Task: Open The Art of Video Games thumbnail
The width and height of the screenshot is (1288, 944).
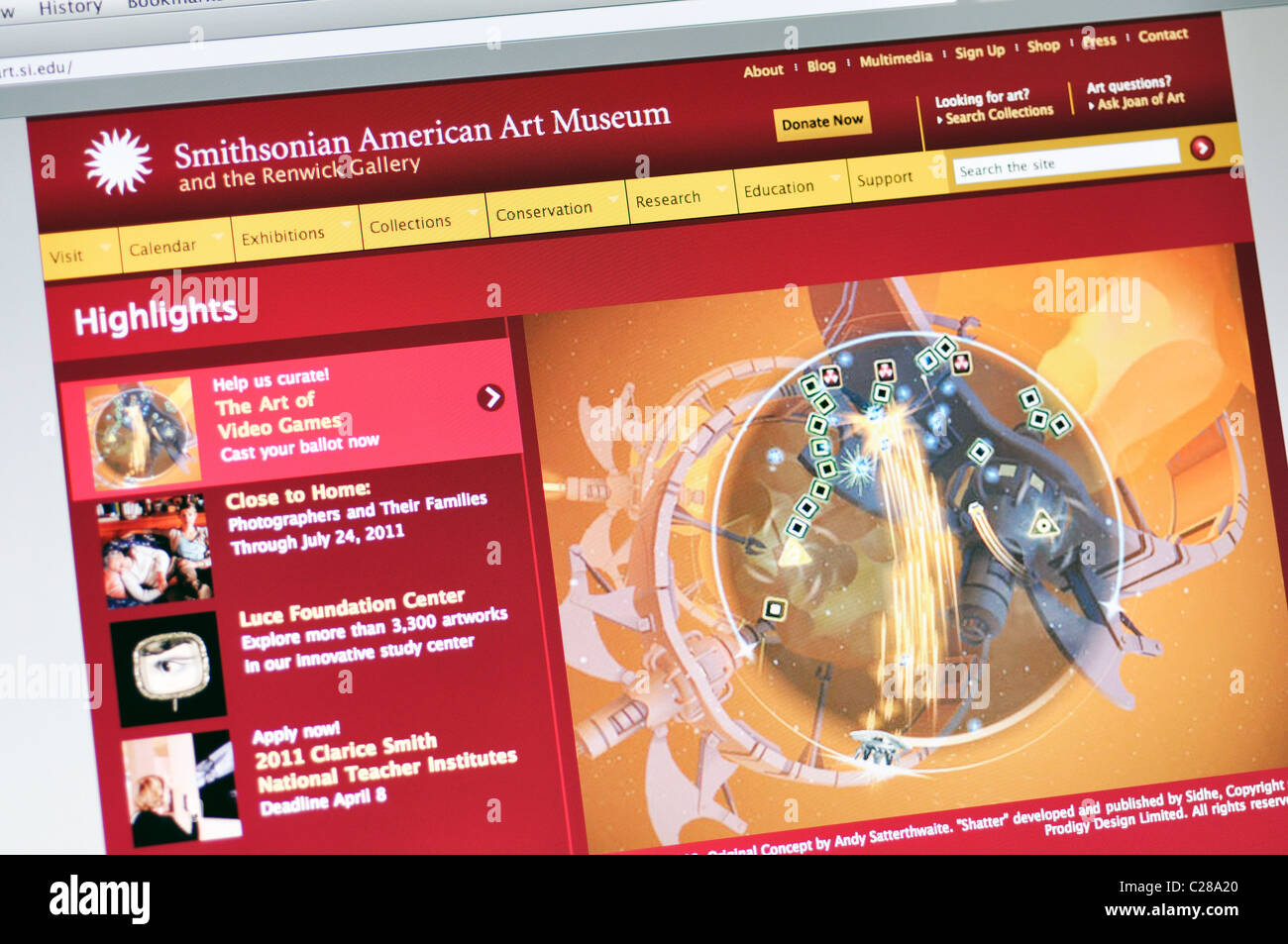Action: tap(141, 433)
